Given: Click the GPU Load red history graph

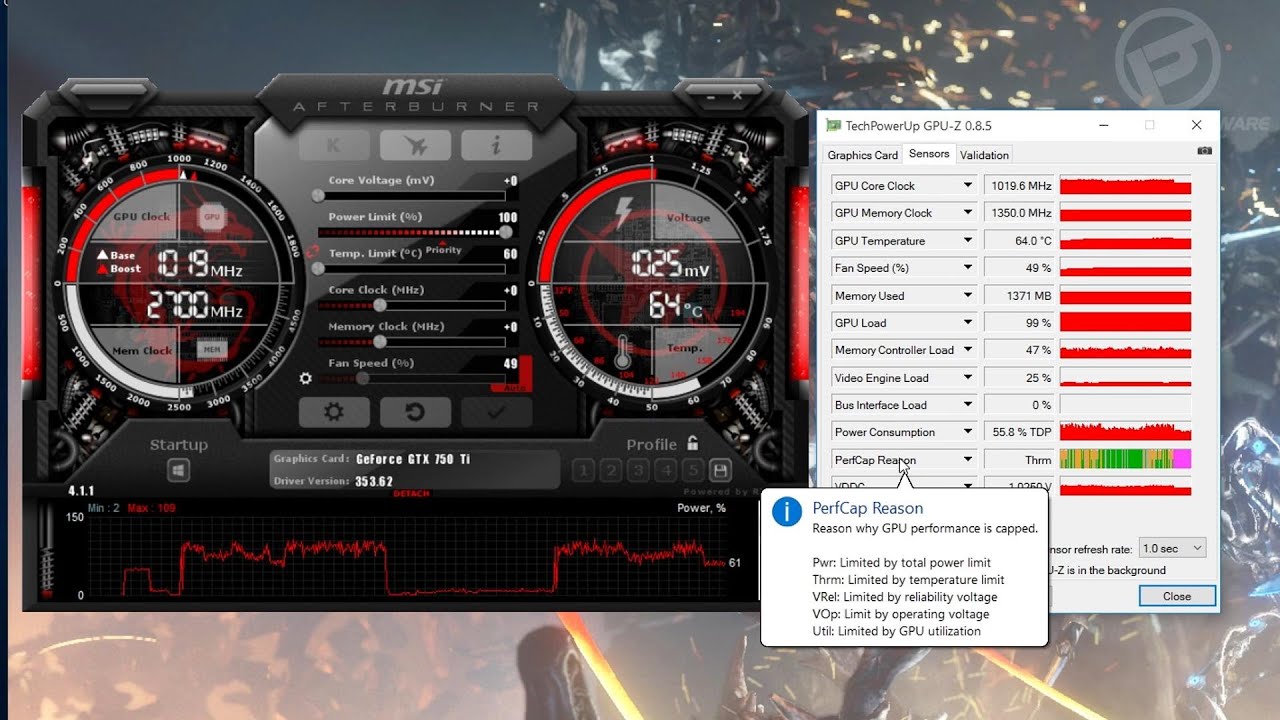Looking at the screenshot, I should [1125, 323].
